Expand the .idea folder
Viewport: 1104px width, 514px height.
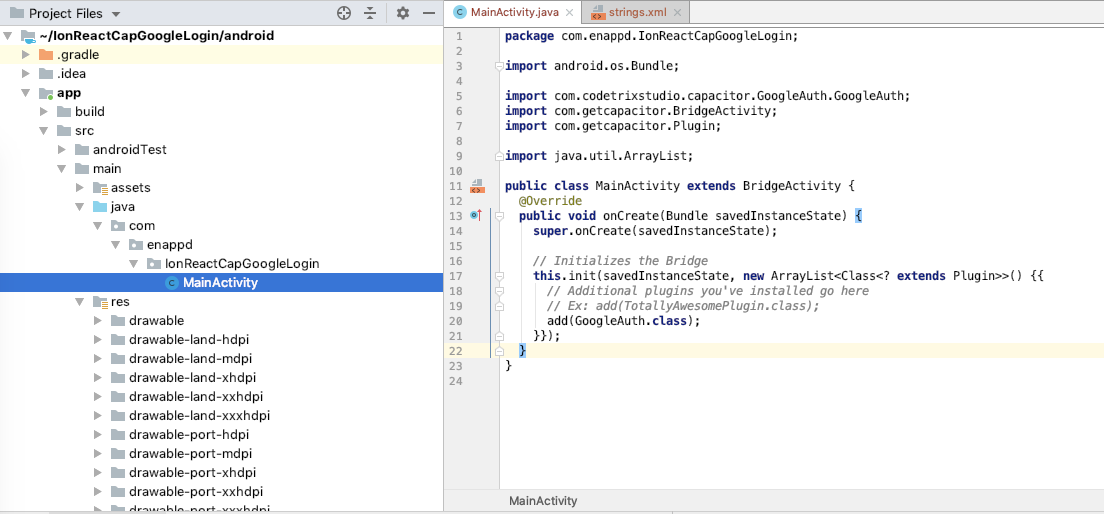[26, 74]
